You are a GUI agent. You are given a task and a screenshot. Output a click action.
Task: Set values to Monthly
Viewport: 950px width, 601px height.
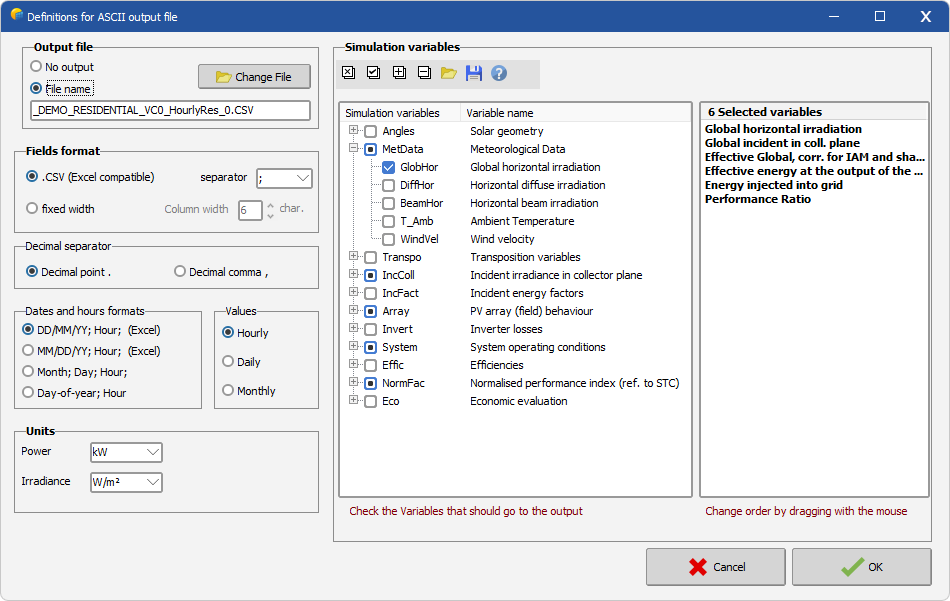pos(228,390)
